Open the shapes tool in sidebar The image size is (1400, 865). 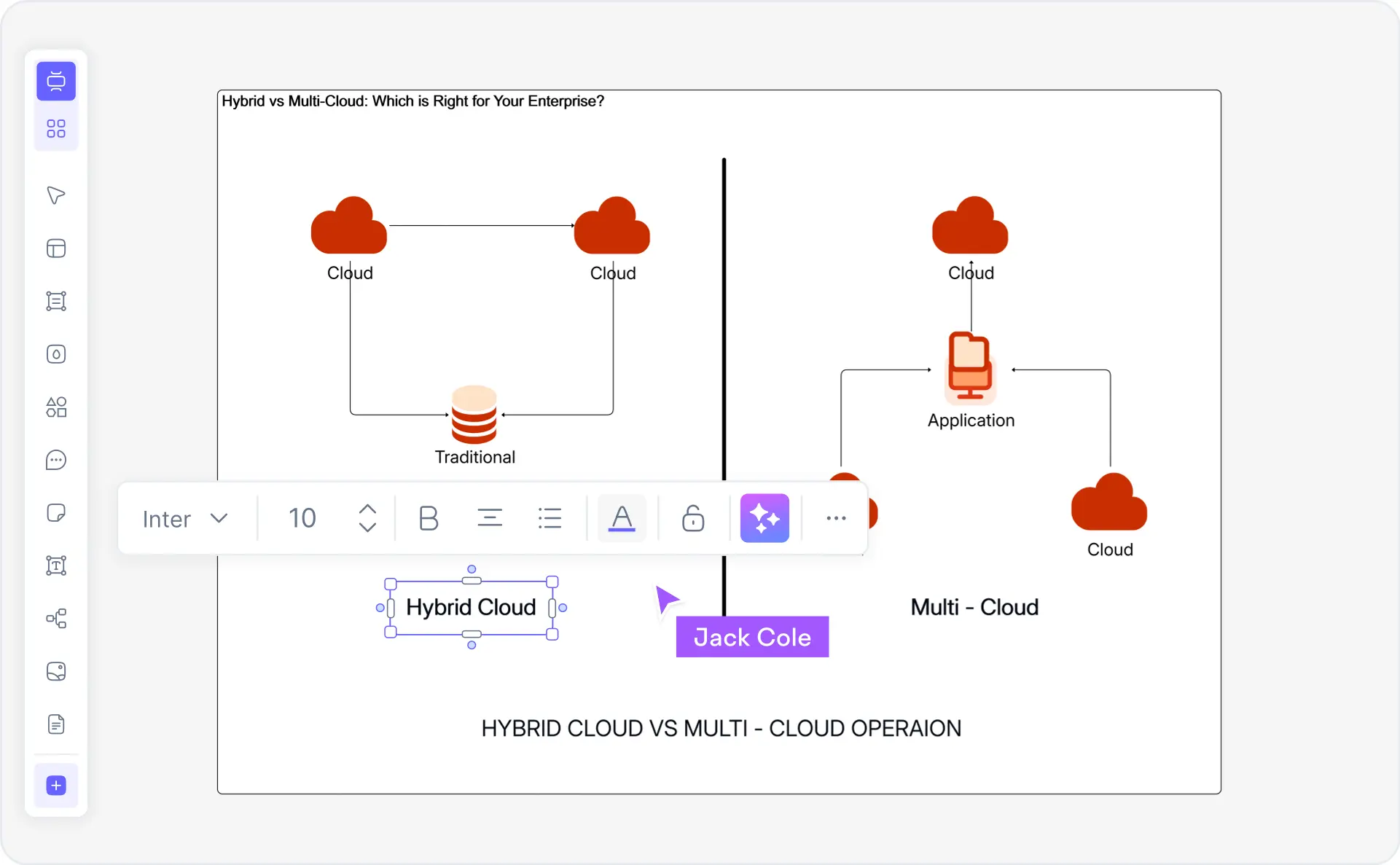click(x=56, y=407)
